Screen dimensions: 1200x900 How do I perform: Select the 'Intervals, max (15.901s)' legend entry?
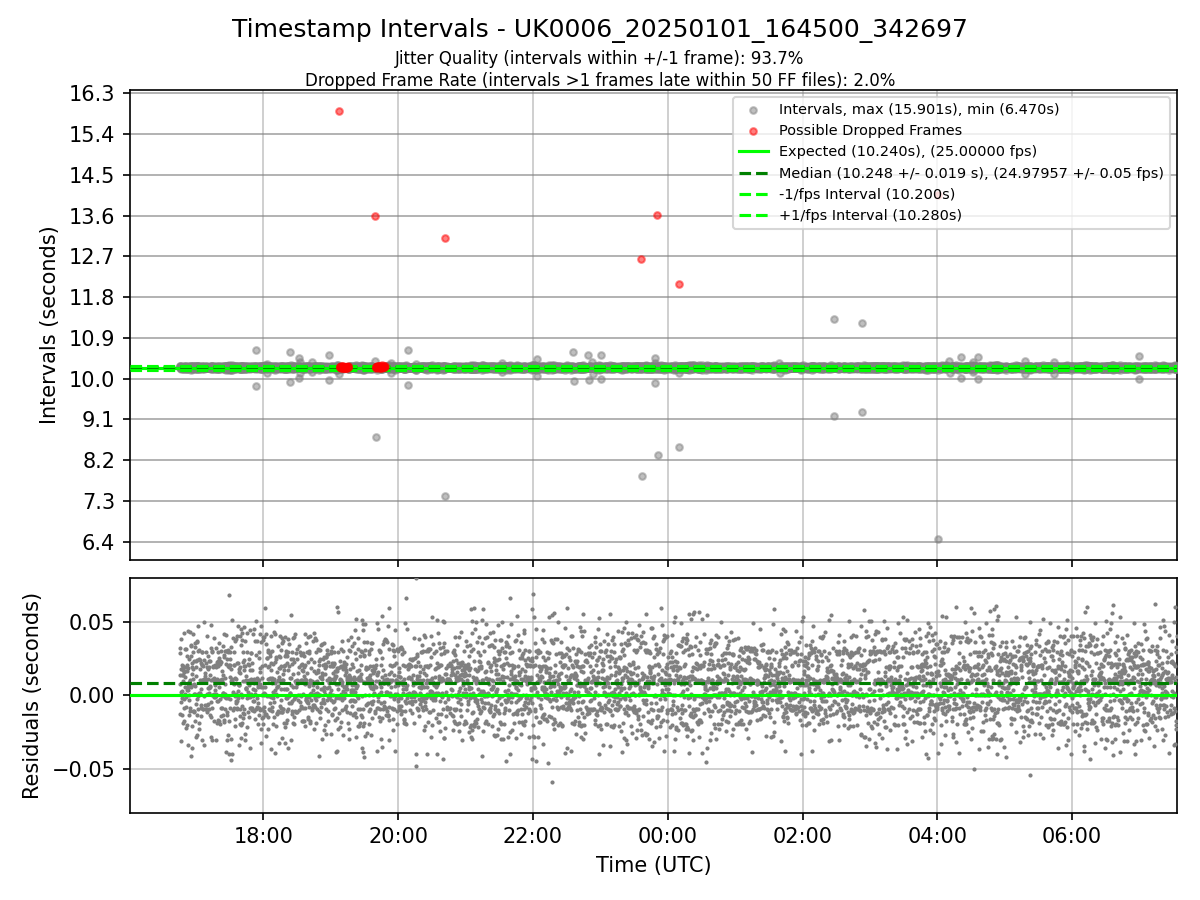tap(918, 109)
